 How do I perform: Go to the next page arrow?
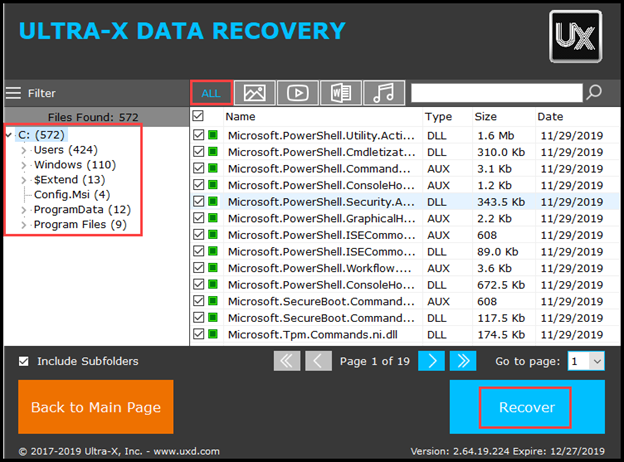431,361
